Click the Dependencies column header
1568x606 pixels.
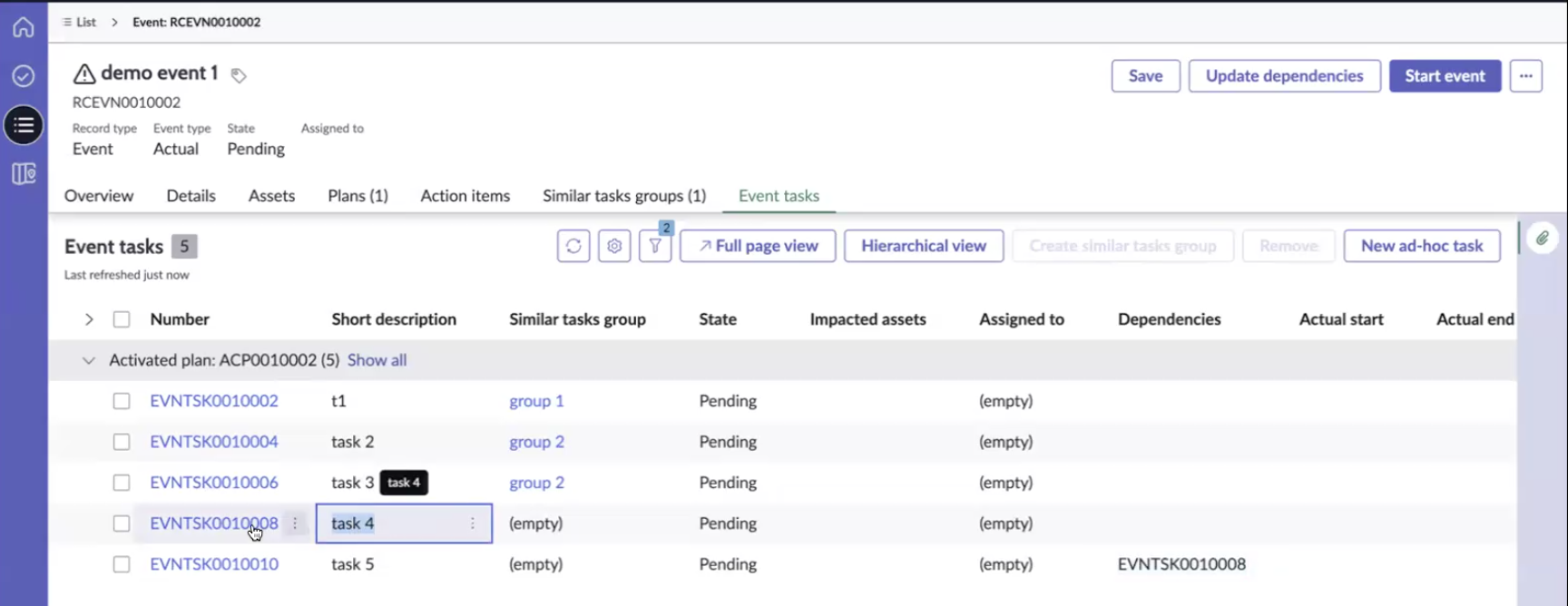tap(1169, 319)
